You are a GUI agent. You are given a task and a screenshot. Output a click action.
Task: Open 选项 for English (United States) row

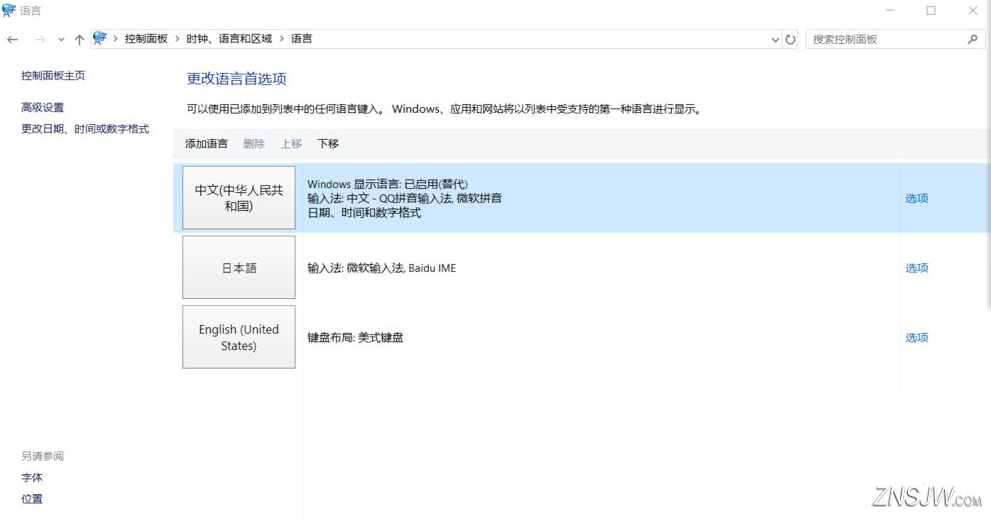(916, 338)
